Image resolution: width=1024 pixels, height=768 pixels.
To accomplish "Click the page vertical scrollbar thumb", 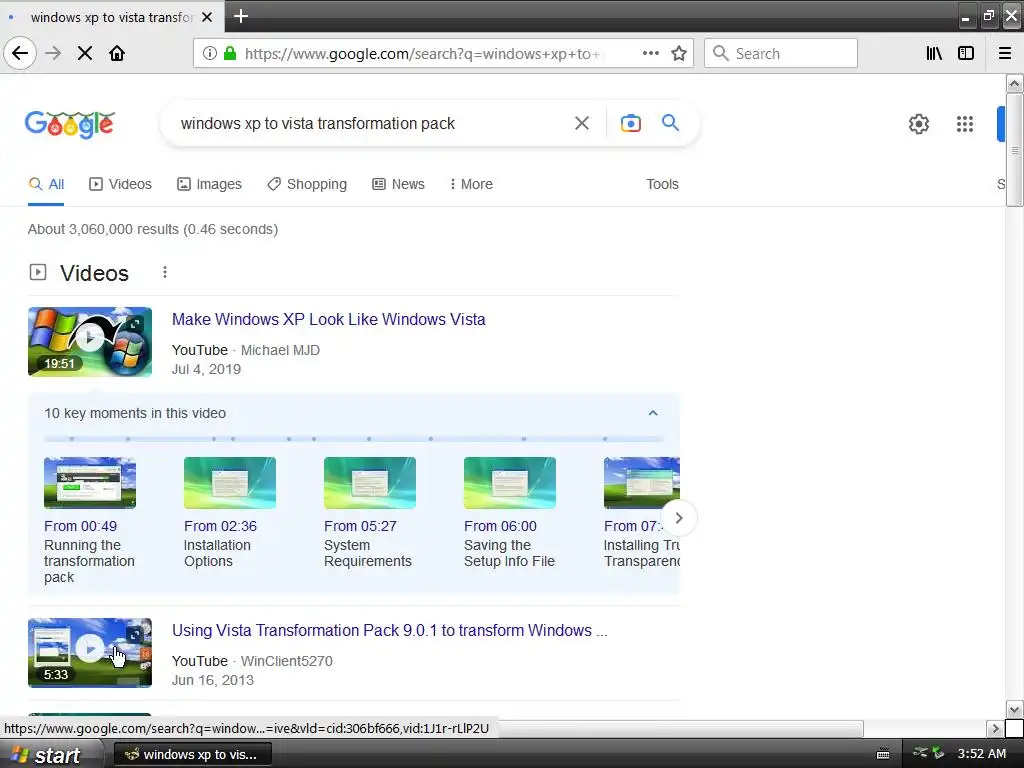I will (x=1014, y=150).
